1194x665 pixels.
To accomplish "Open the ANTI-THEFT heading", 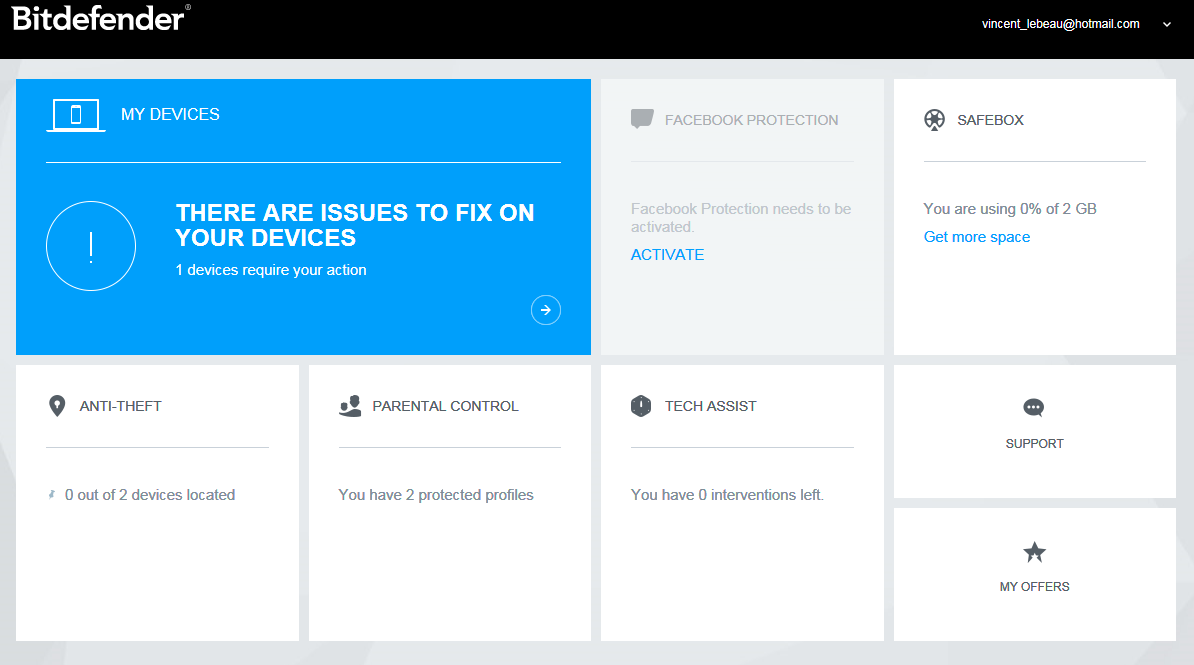I will click(120, 406).
